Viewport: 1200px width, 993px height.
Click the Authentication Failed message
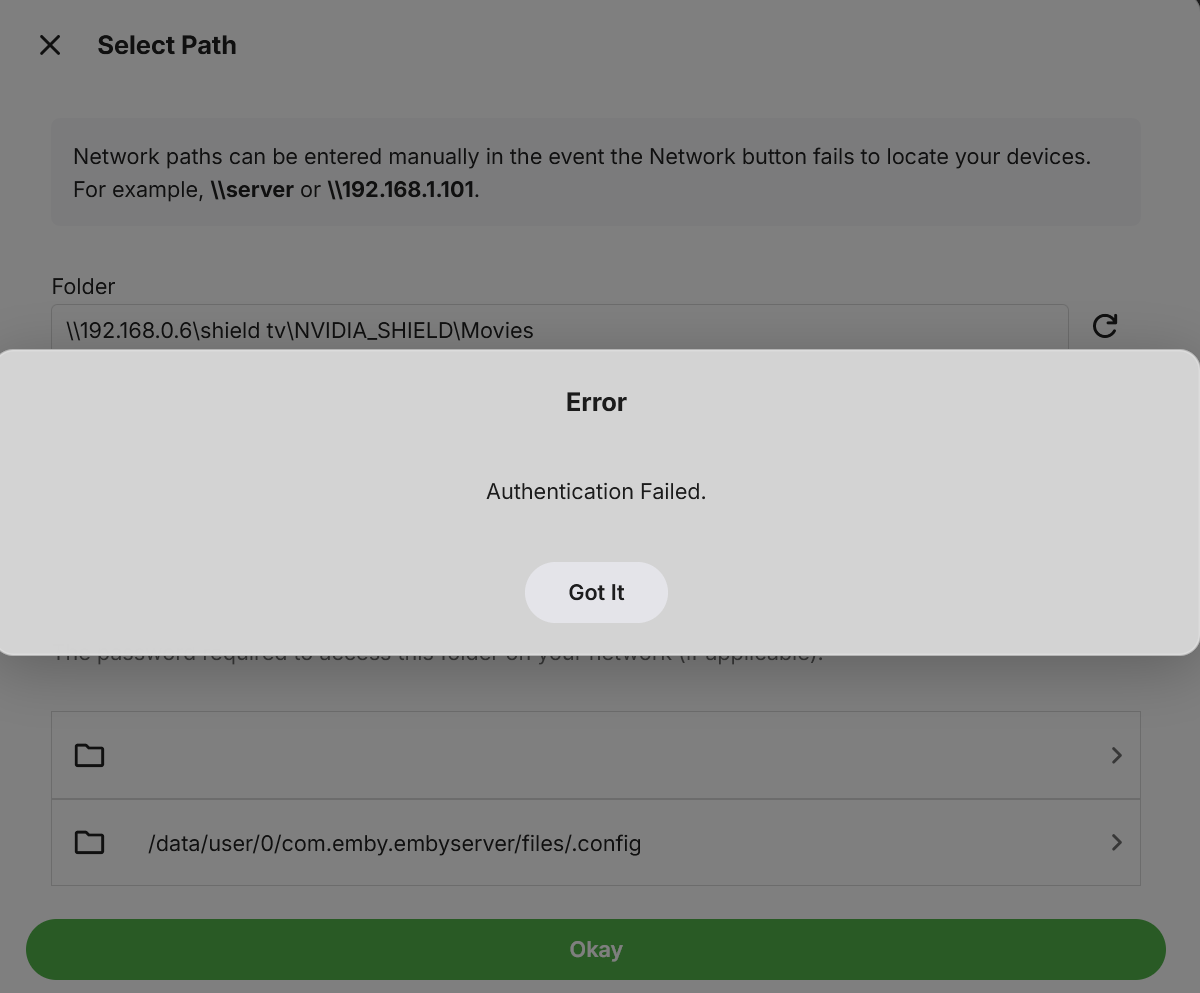click(596, 491)
